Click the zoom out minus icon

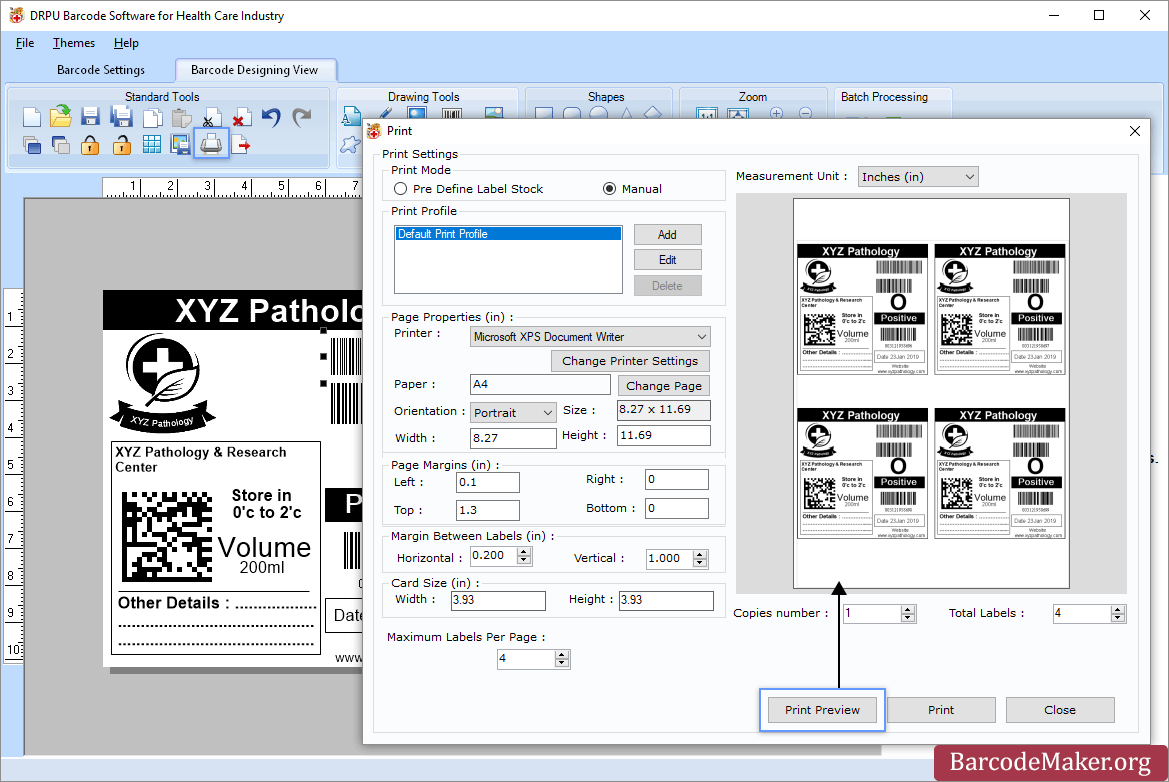click(805, 113)
